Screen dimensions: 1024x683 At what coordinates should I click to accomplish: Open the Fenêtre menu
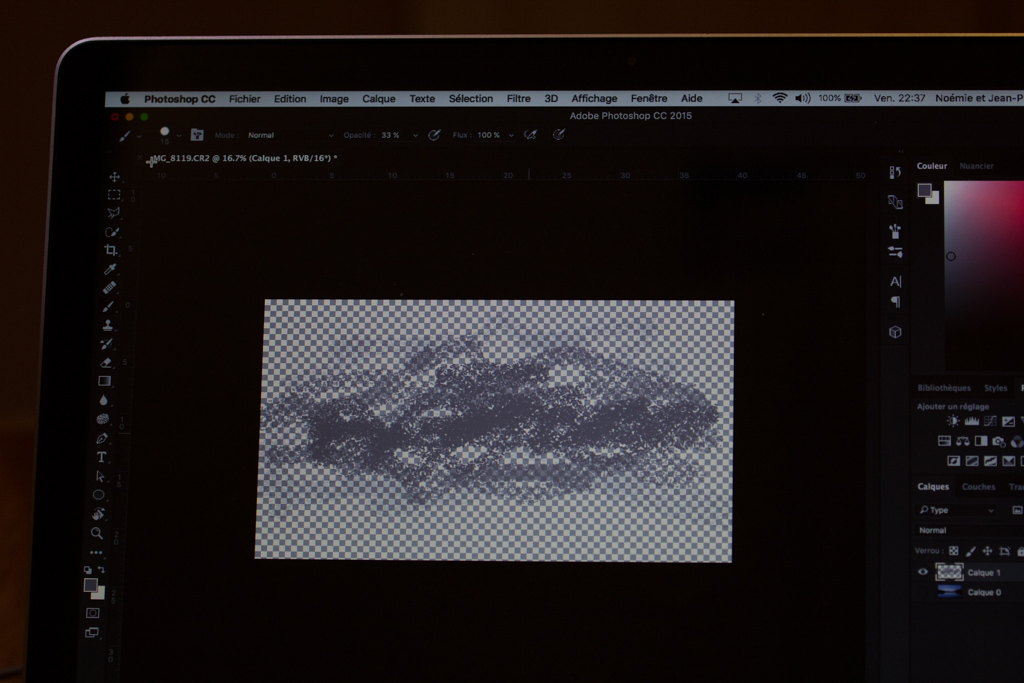pyautogui.click(x=649, y=98)
